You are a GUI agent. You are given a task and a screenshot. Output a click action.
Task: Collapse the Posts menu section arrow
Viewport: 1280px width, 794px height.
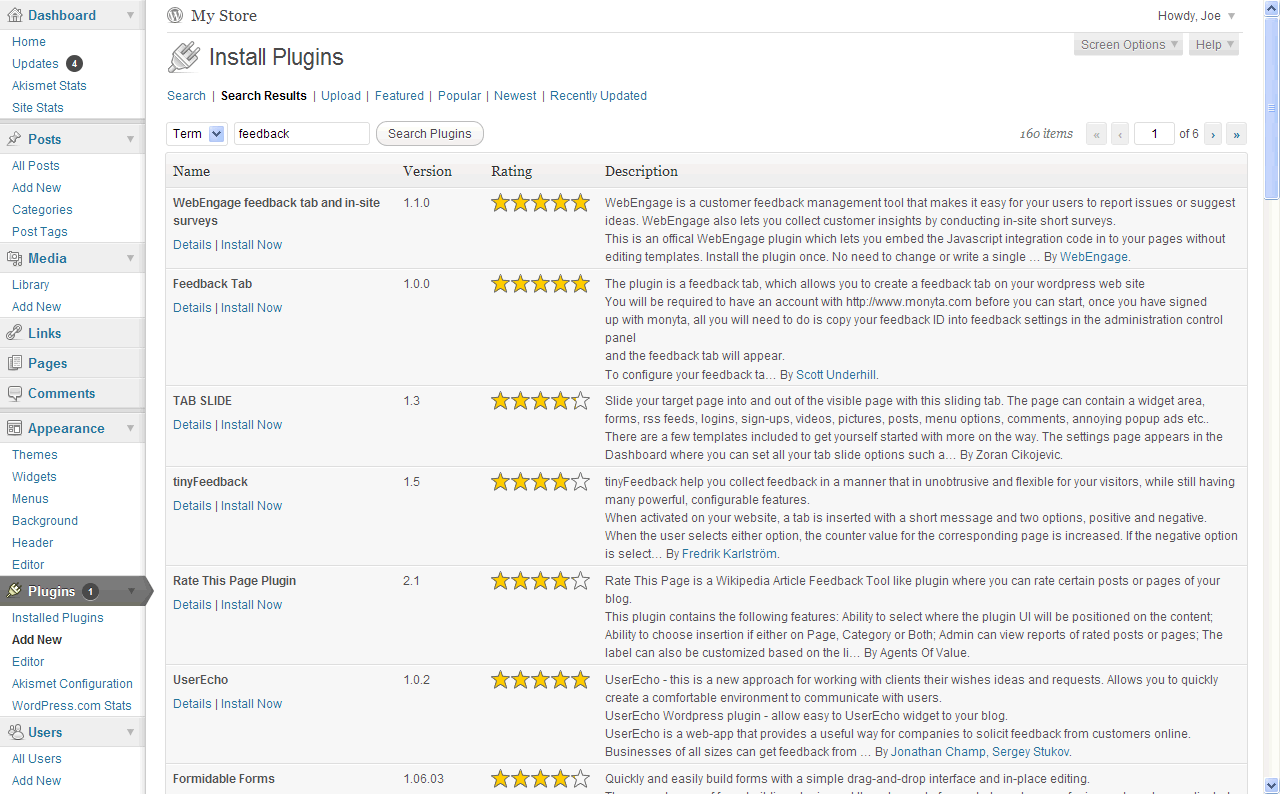coord(130,139)
